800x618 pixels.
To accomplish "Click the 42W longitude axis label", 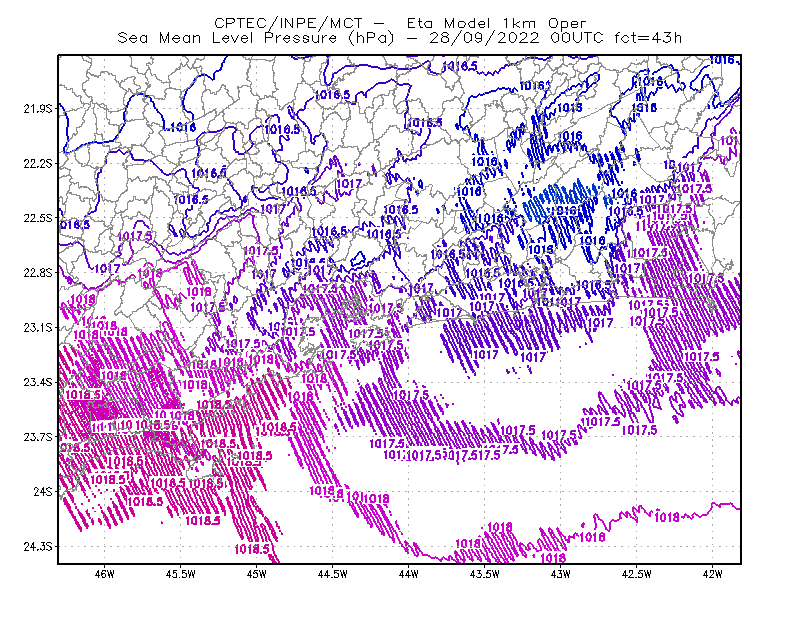I will [x=713, y=574].
